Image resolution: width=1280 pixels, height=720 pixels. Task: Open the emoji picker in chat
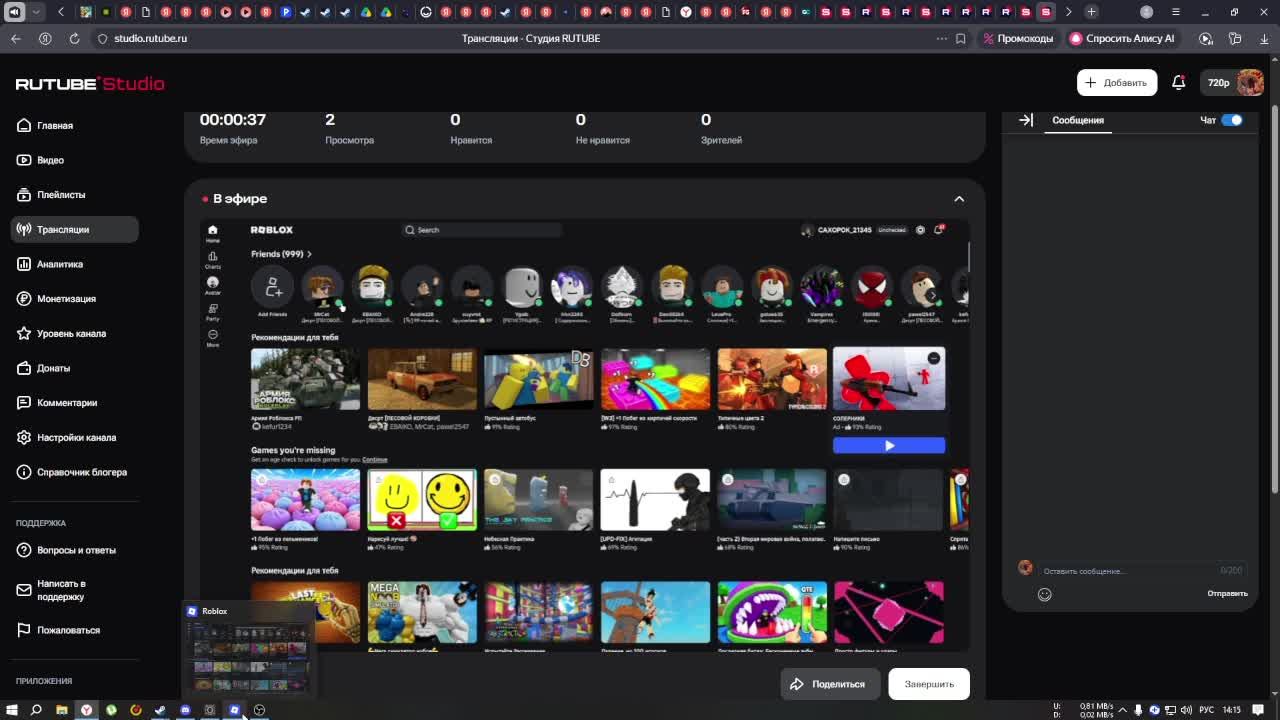(1045, 594)
